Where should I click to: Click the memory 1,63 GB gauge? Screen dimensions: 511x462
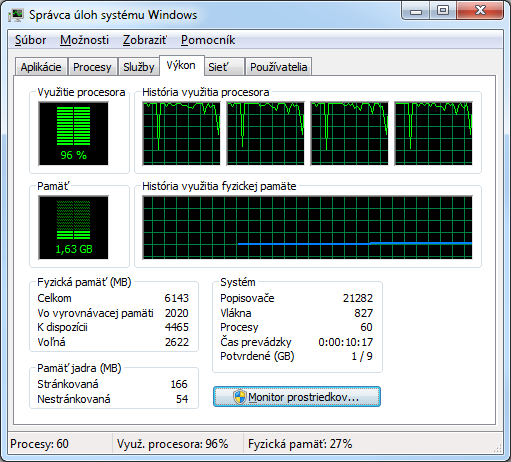pos(73,228)
